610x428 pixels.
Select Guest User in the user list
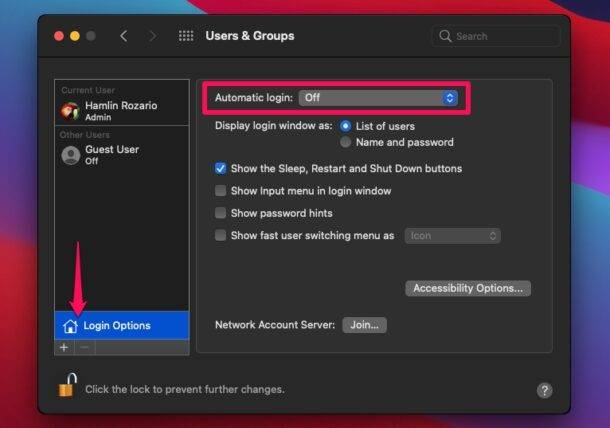122,155
